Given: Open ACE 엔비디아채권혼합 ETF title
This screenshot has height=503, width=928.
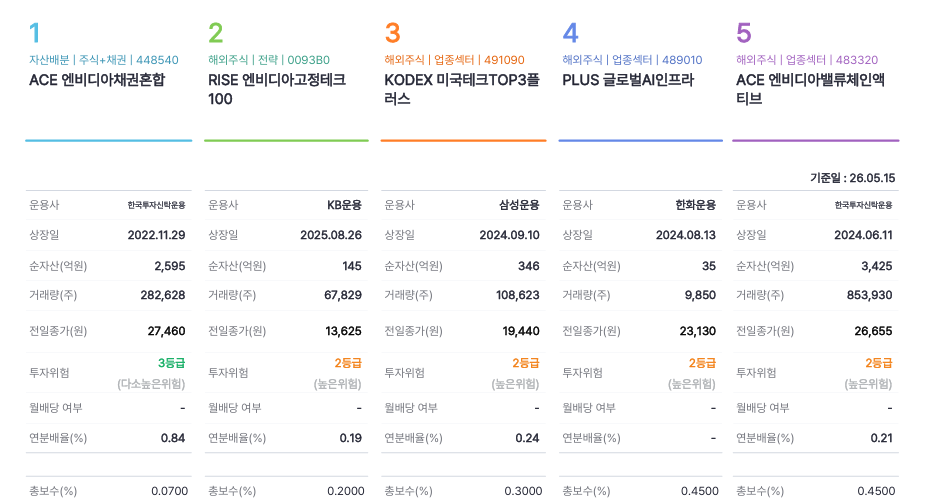Looking at the screenshot, I should [97, 80].
